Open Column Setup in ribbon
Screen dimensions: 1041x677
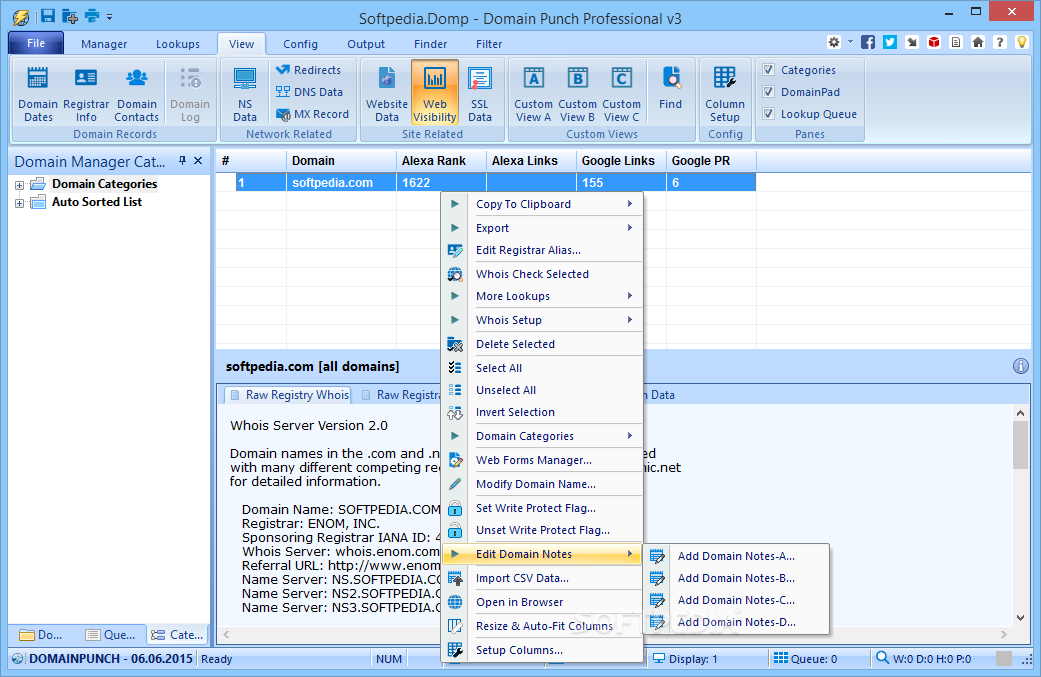(x=724, y=94)
